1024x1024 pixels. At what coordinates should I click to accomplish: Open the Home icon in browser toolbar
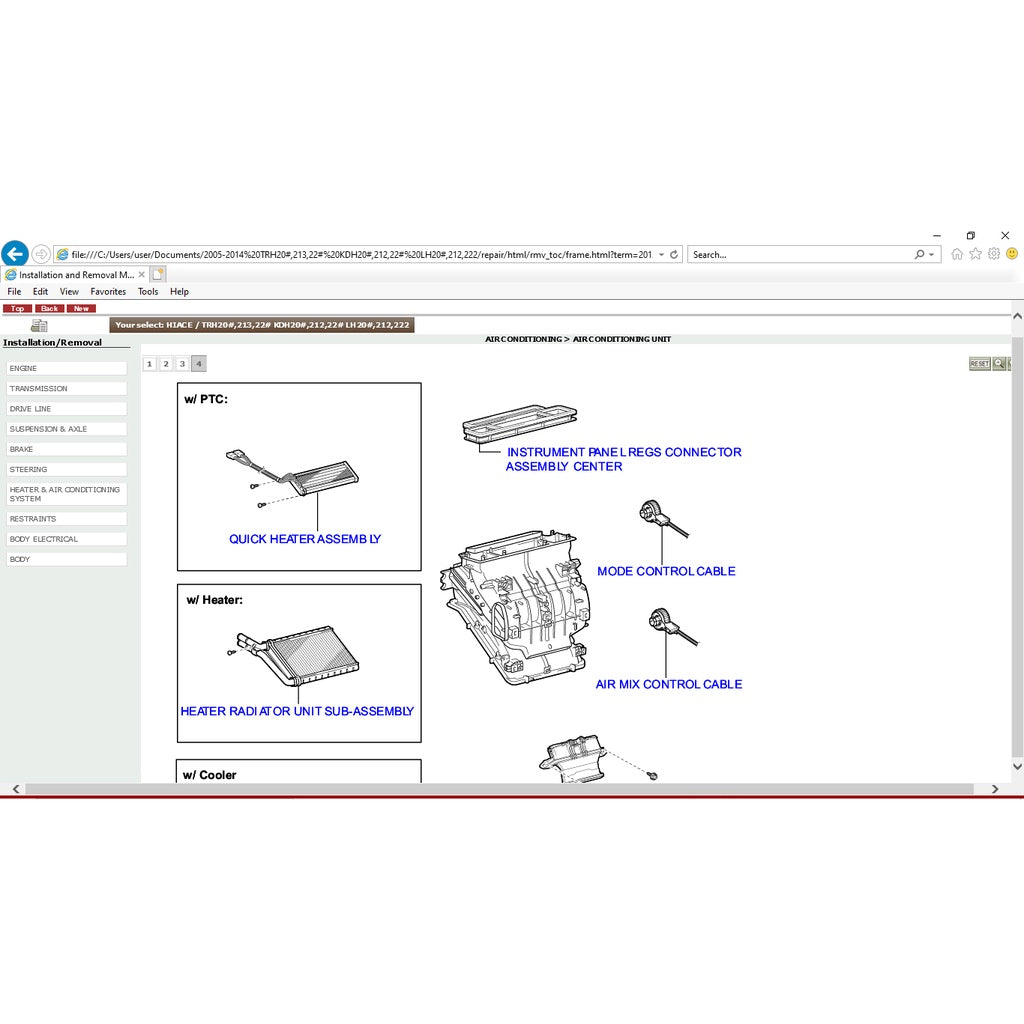click(957, 254)
